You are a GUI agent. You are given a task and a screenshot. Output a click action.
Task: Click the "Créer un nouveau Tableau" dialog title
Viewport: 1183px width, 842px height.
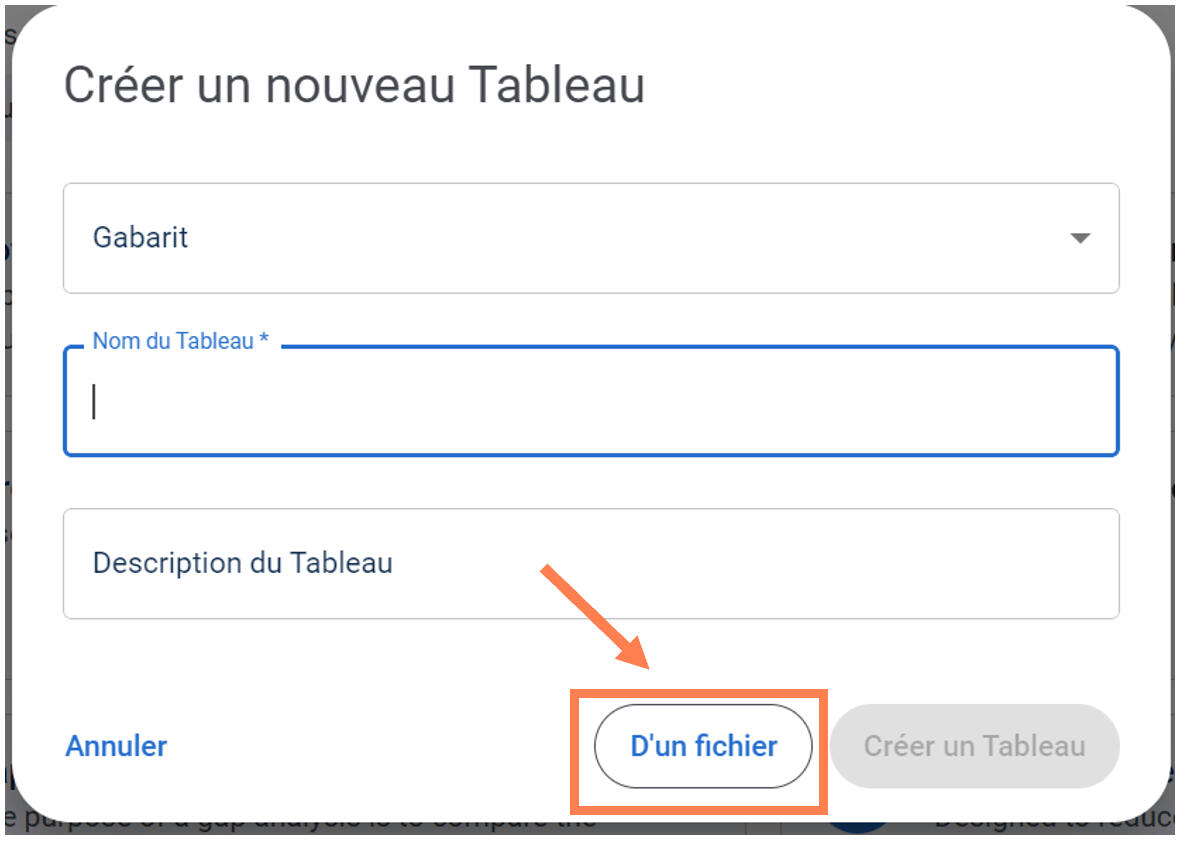pyautogui.click(x=354, y=85)
